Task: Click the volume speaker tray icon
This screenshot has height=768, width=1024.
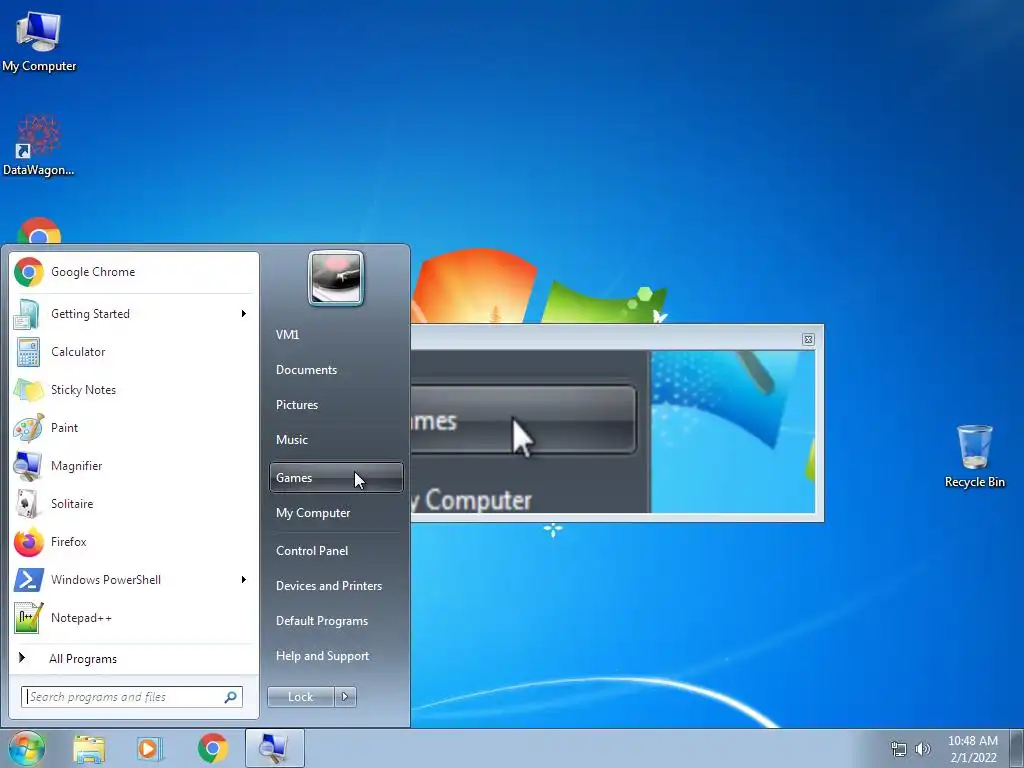Action: [922, 749]
